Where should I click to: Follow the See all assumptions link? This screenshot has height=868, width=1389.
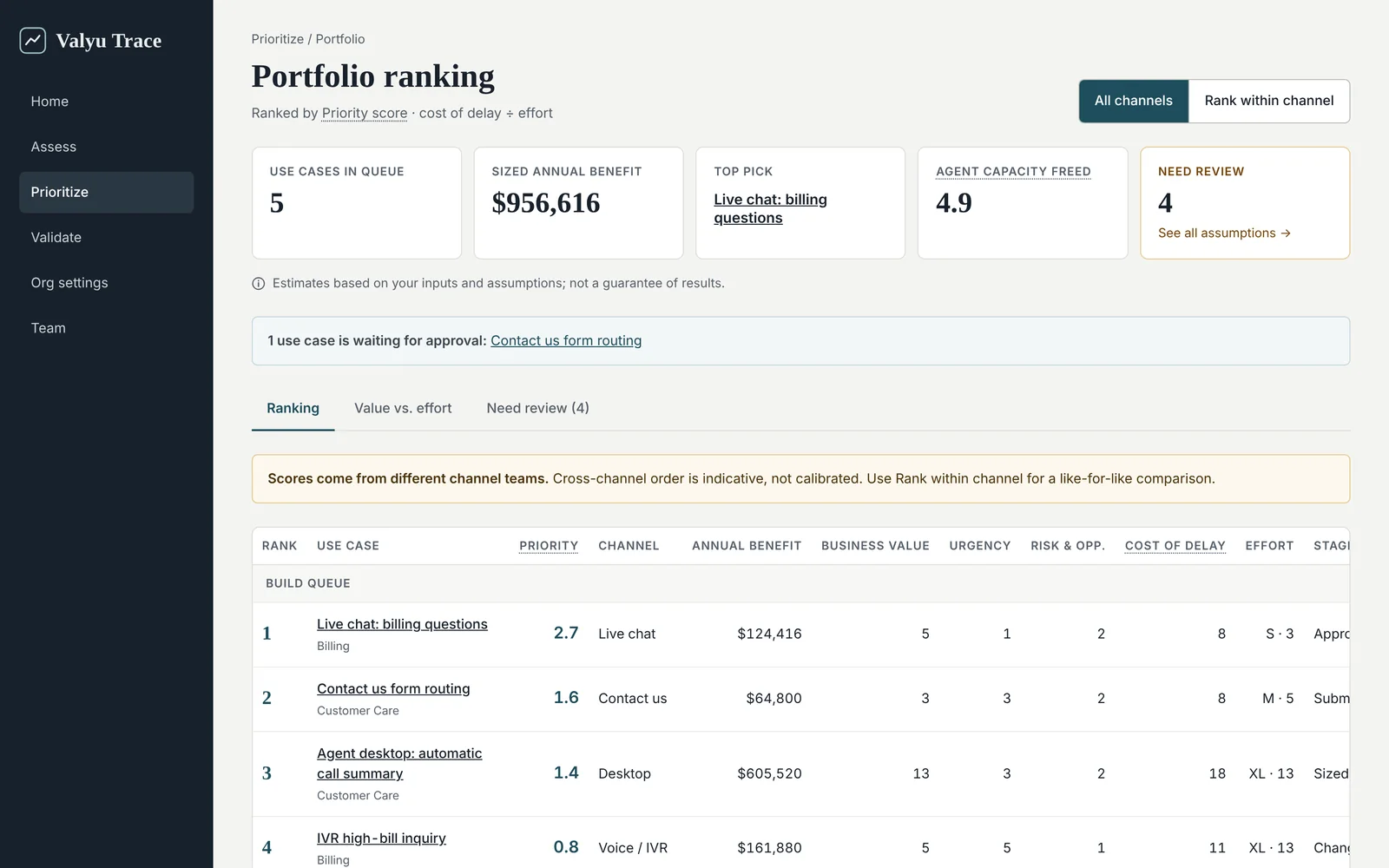pyautogui.click(x=1224, y=233)
